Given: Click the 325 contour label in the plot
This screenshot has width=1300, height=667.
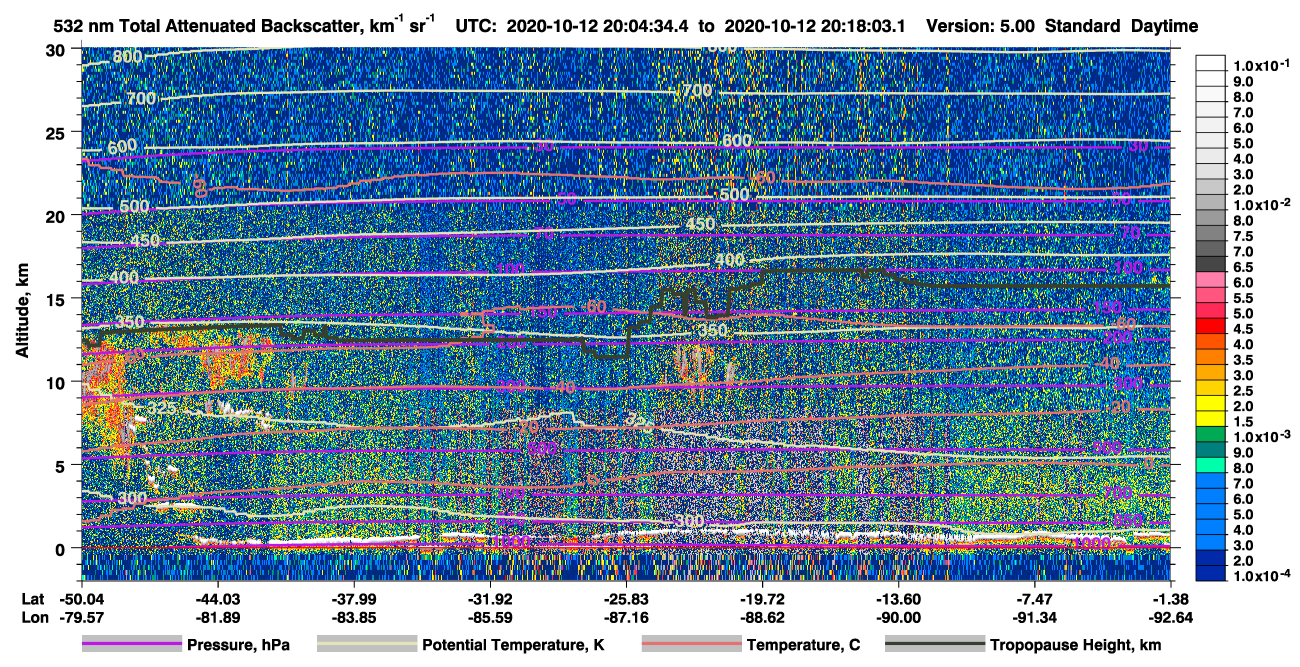Looking at the screenshot, I should pyautogui.click(x=163, y=410).
